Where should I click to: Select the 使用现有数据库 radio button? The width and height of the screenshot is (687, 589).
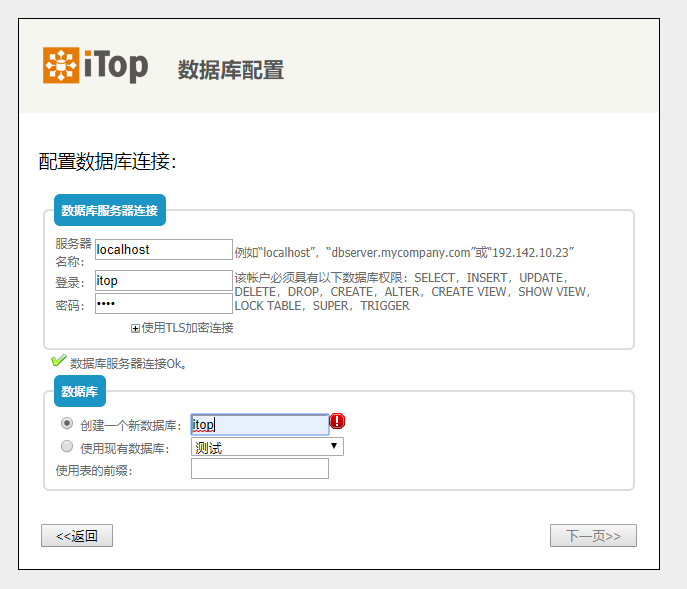pyautogui.click(x=67, y=447)
